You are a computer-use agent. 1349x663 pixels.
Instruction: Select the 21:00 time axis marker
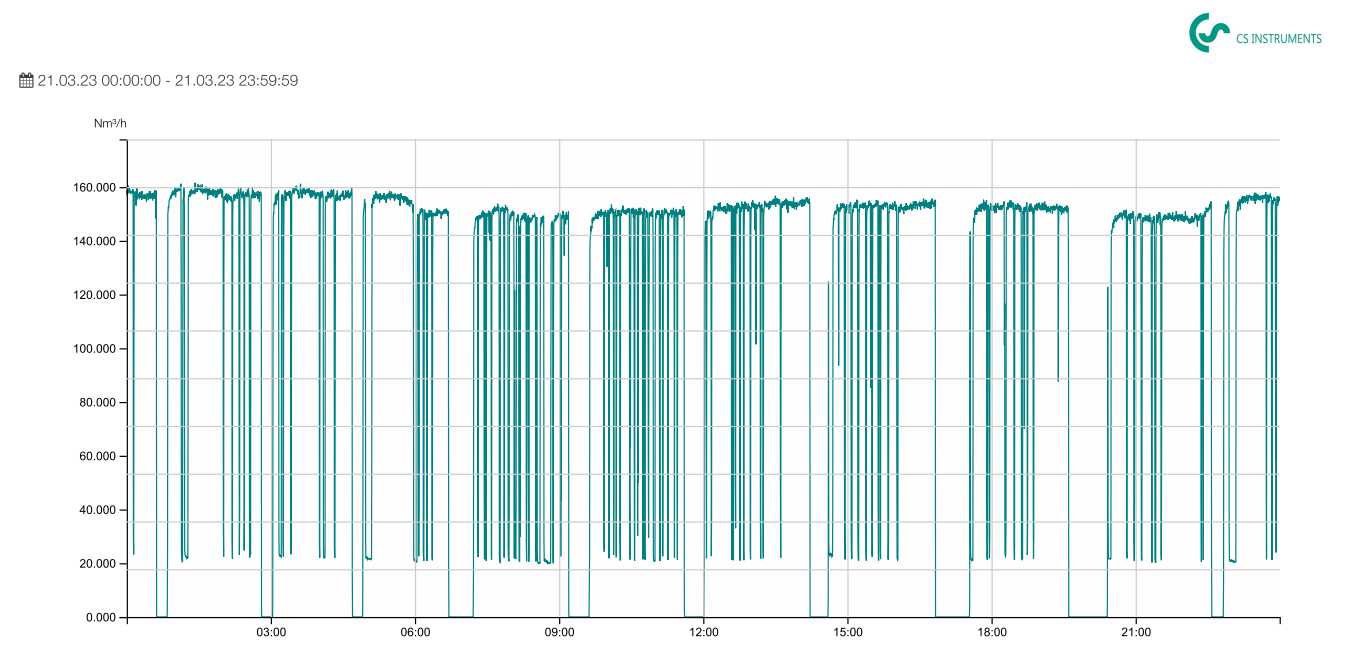(x=1136, y=633)
